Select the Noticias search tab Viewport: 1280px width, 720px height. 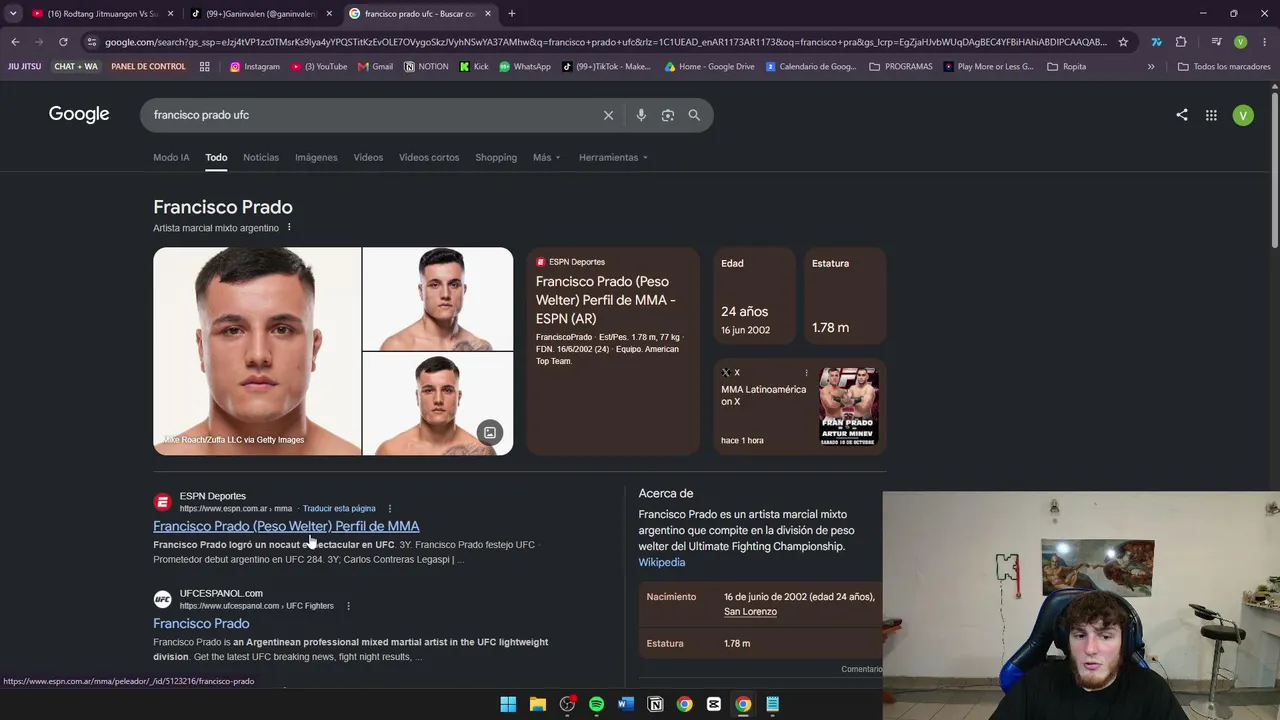261,158
